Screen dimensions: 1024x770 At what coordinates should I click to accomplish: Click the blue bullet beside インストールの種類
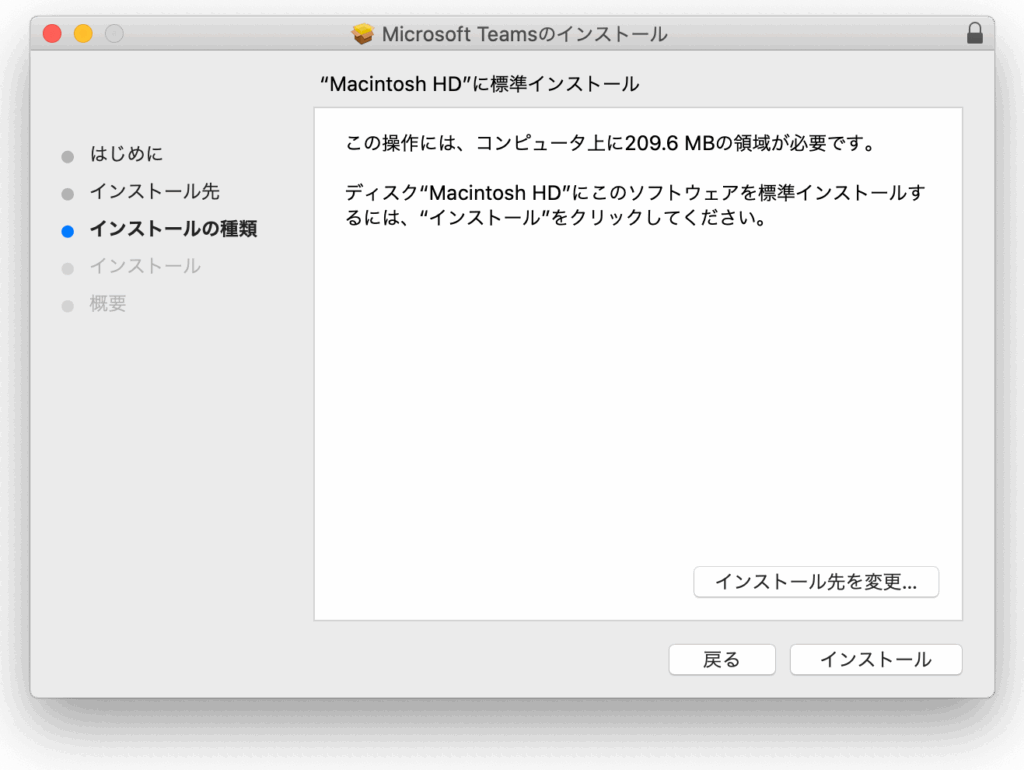(68, 231)
